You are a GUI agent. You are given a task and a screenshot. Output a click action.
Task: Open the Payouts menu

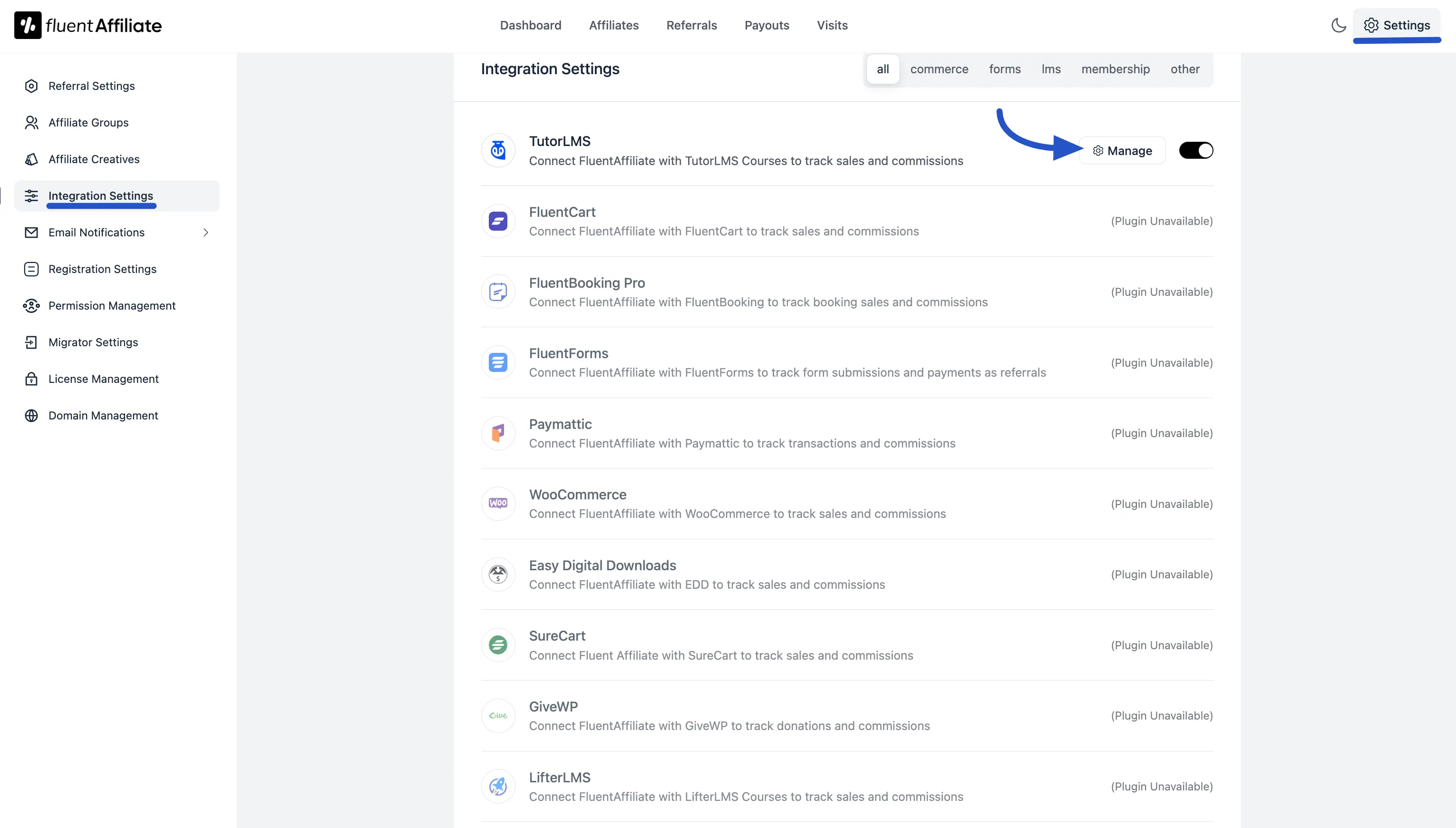click(x=767, y=25)
